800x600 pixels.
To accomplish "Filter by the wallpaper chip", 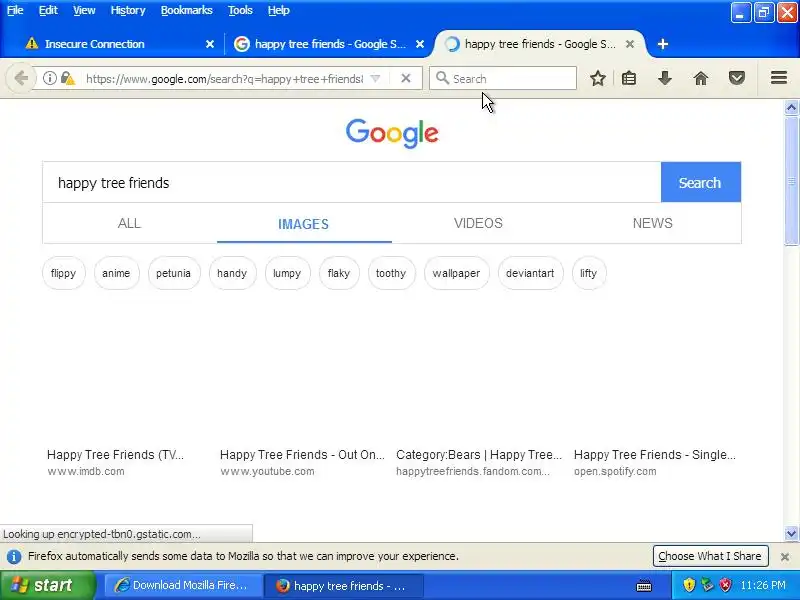I will coord(456,273).
